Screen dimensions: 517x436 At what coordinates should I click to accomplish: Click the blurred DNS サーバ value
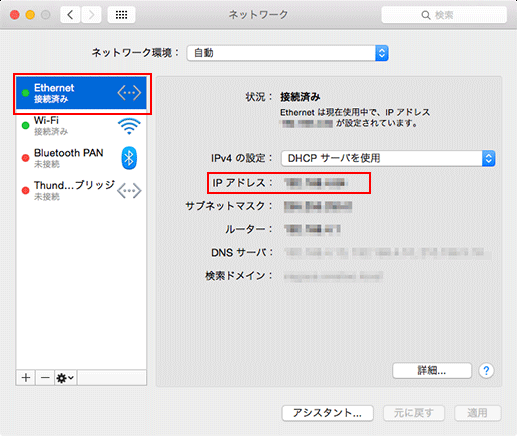pyautogui.click(x=388, y=253)
